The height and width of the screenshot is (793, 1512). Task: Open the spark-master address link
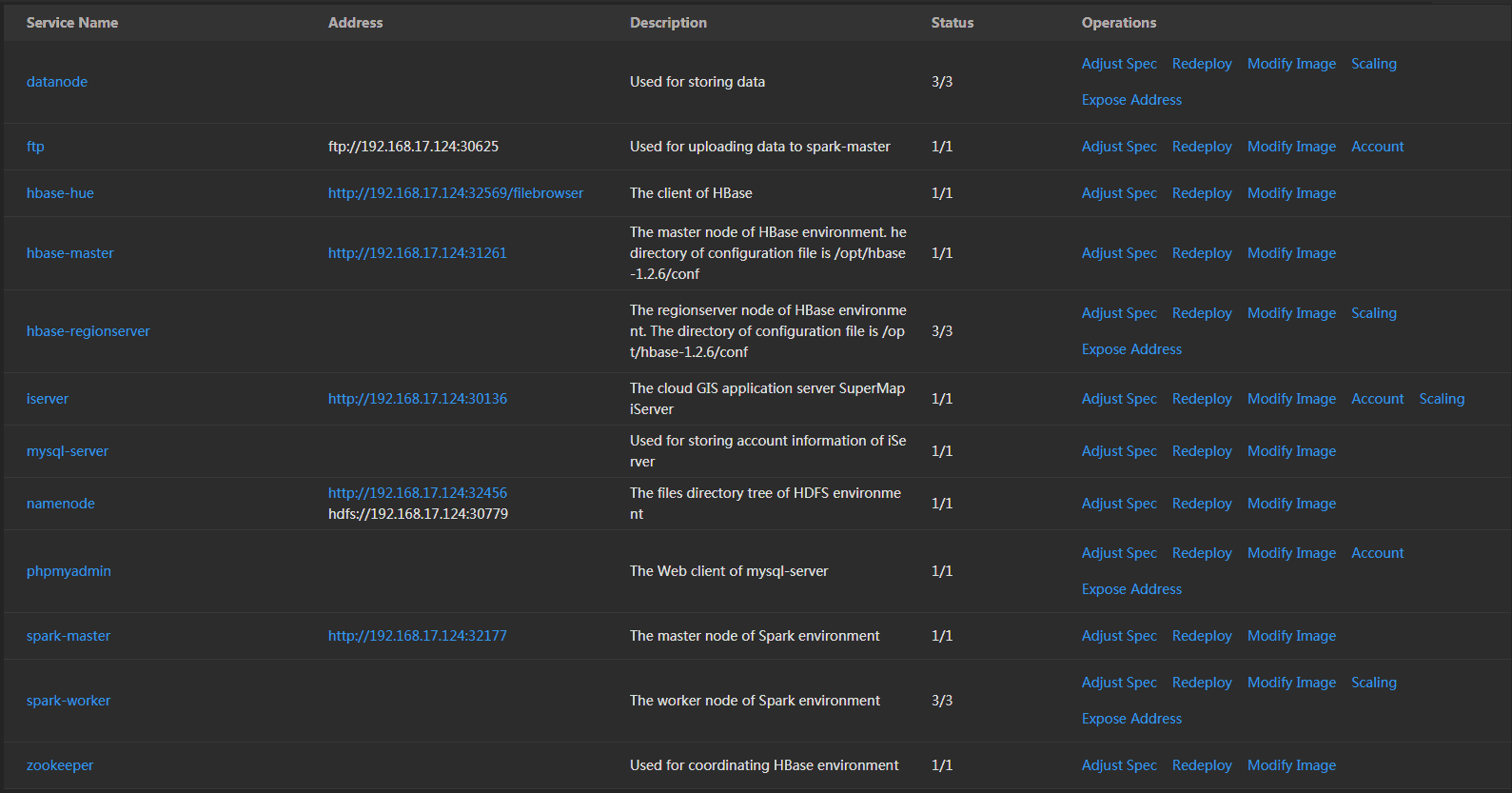tap(417, 636)
